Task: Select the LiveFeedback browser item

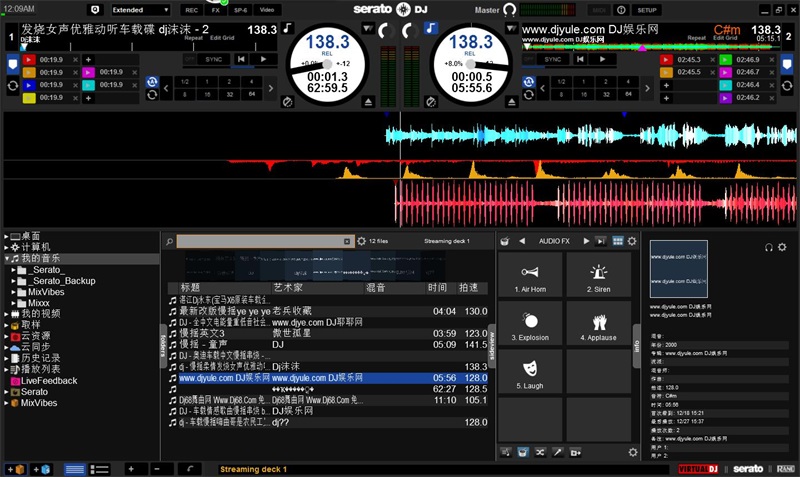Action: tap(49, 381)
